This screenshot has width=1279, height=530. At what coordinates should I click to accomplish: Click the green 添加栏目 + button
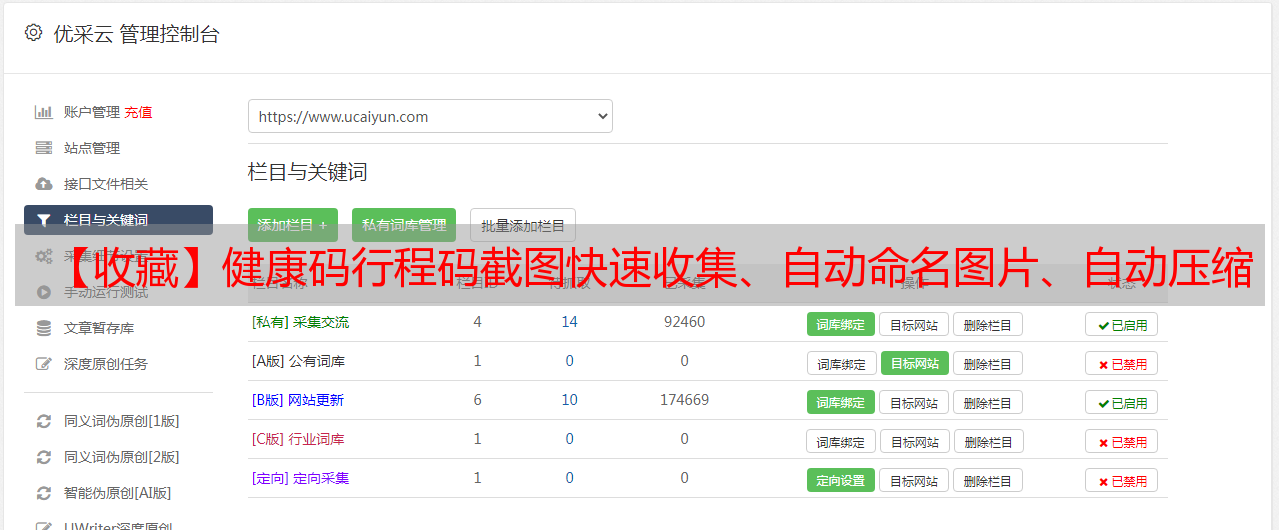(x=292, y=225)
